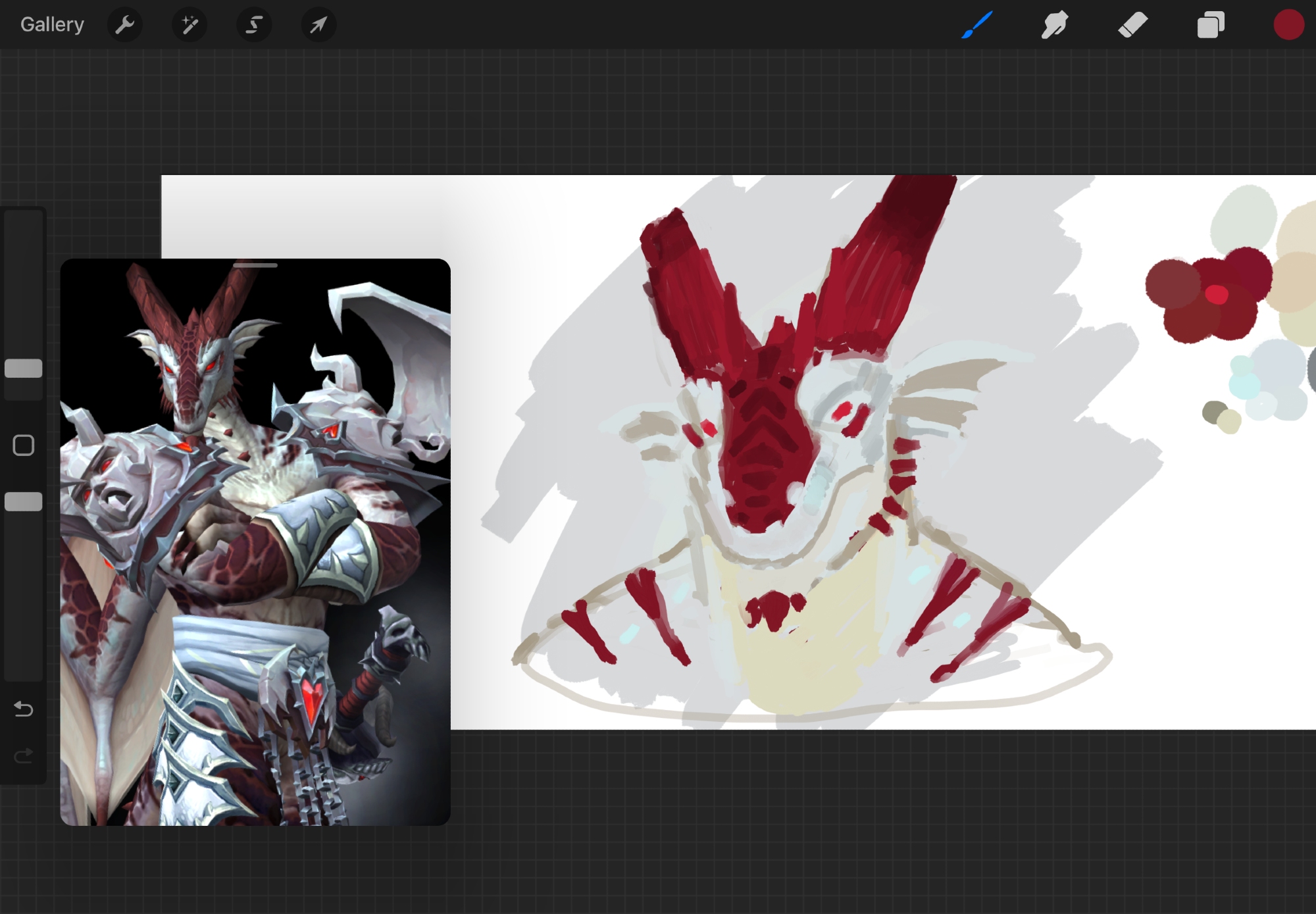Viewport: 1316px width, 914px height.
Task: Tap the reference window grab handle
Action: (255, 265)
